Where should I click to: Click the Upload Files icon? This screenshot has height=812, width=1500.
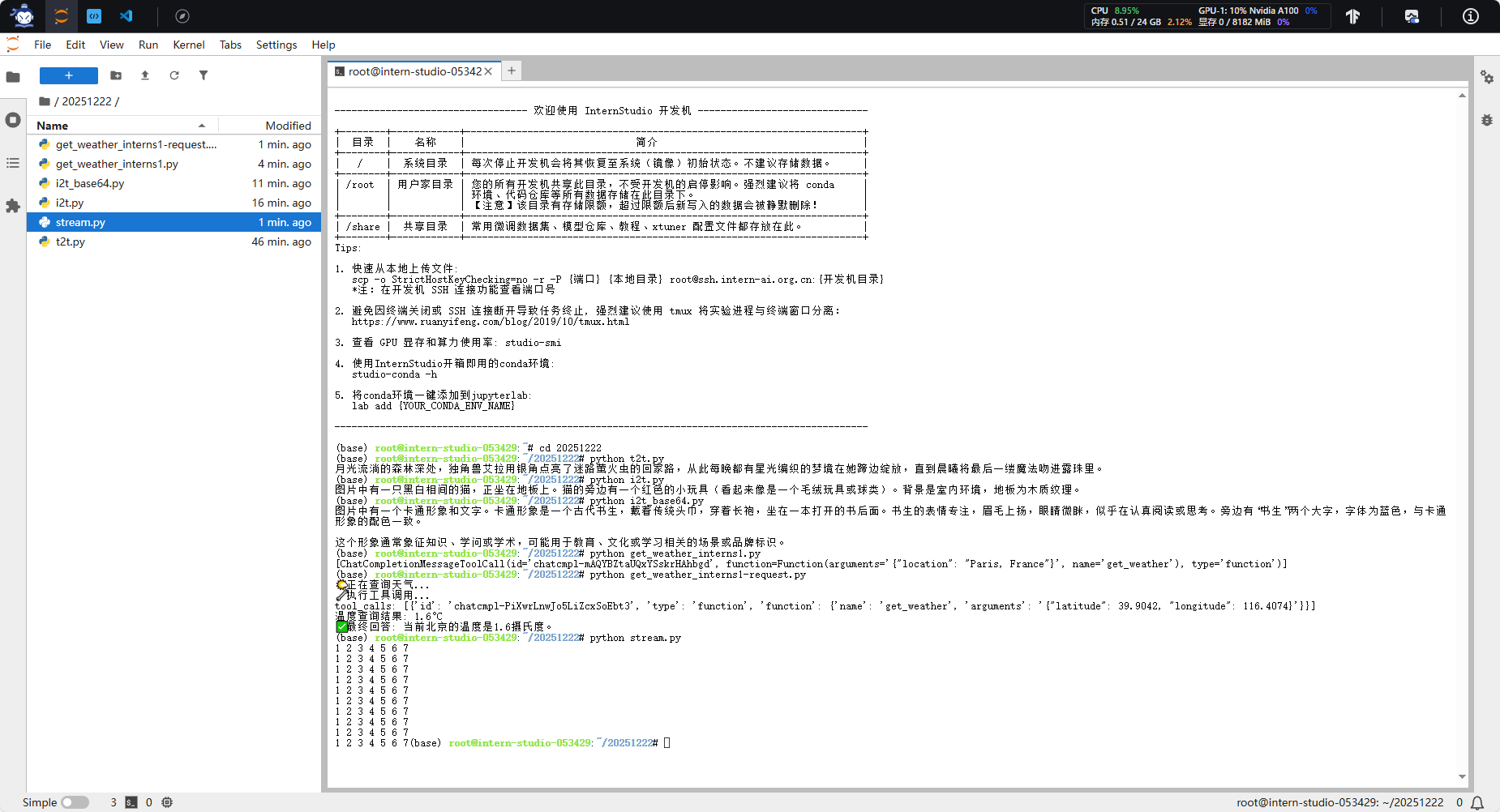click(145, 75)
